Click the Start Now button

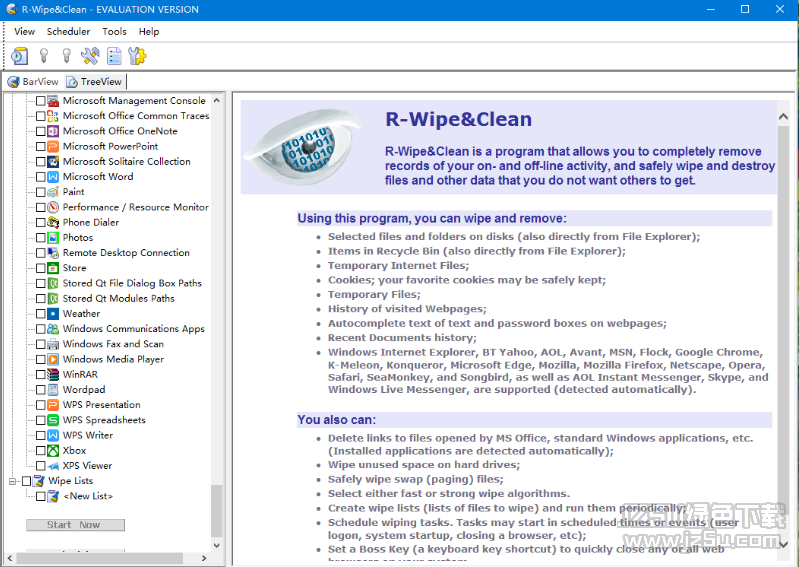75,525
